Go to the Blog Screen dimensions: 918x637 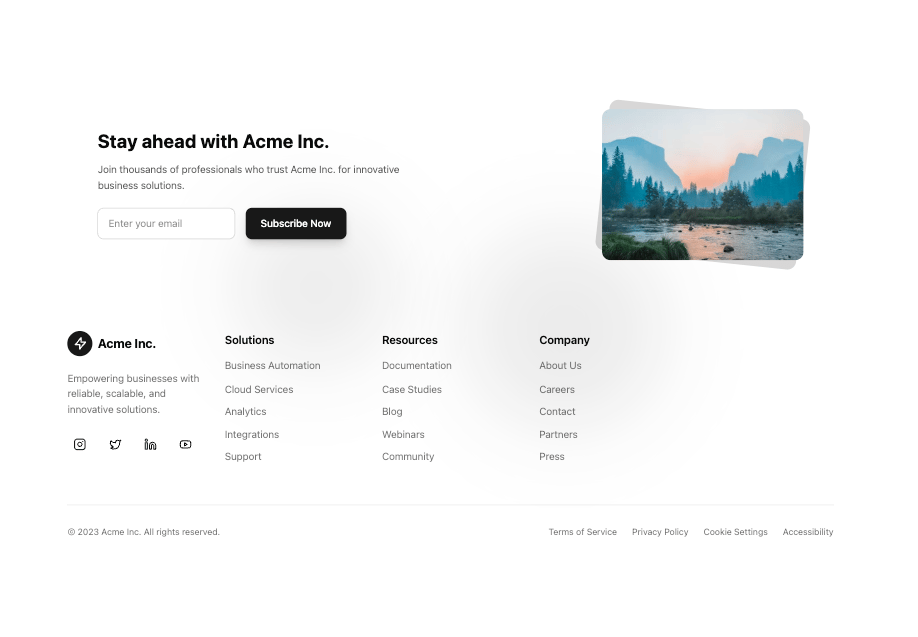click(392, 412)
